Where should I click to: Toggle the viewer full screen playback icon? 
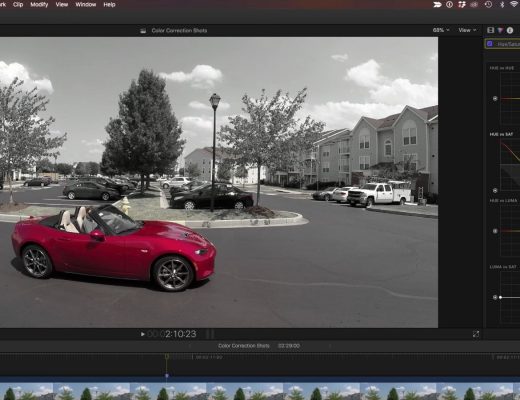pos(476,334)
